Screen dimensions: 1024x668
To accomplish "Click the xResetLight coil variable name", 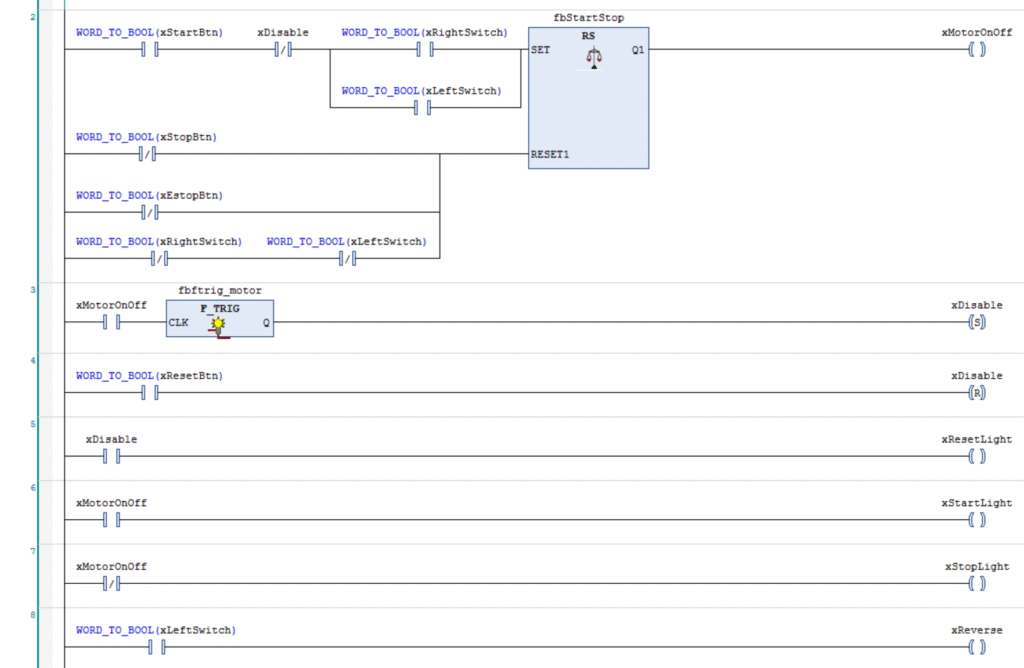I will click(x=976, y=439).
